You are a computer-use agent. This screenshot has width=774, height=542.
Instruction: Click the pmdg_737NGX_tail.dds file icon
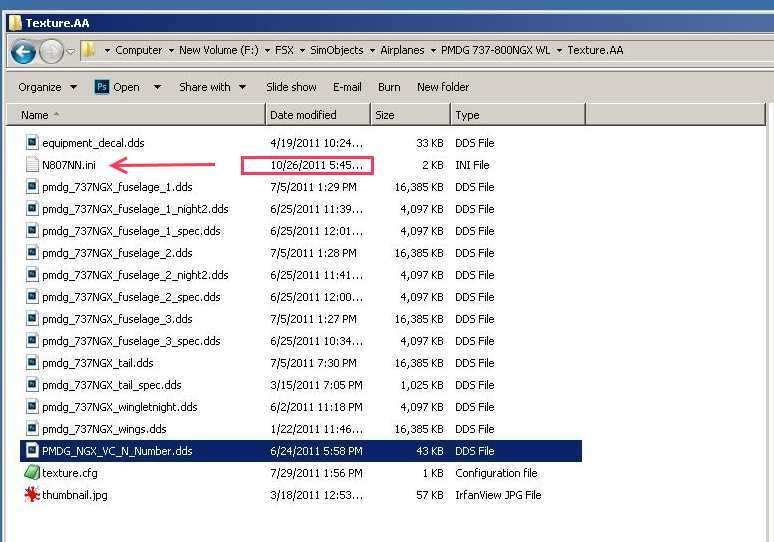pos(32,363)
